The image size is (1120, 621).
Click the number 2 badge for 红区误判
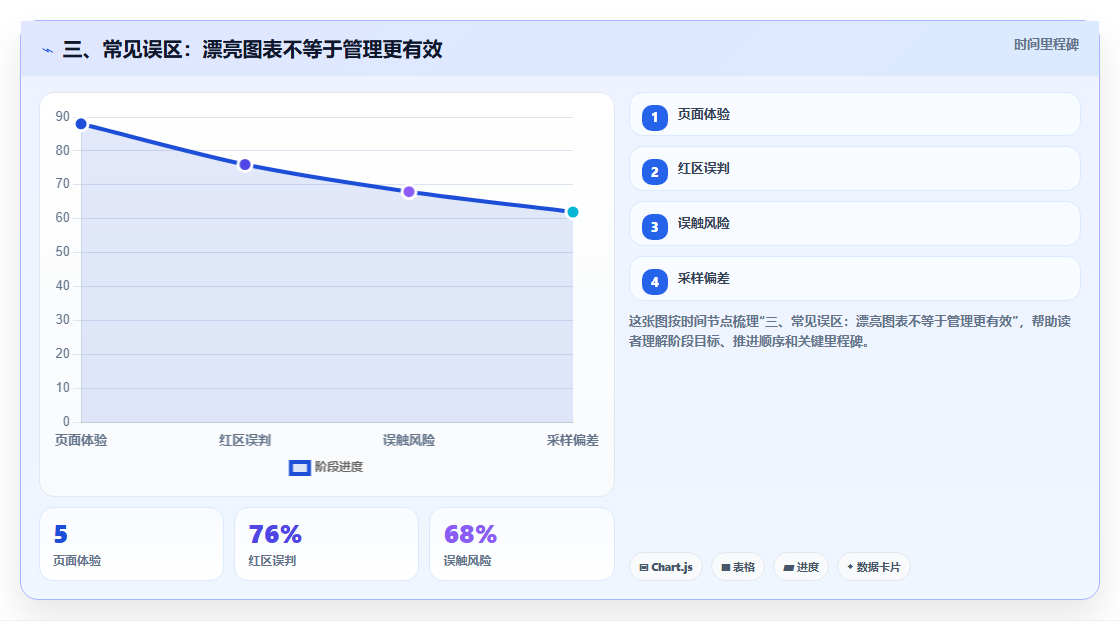(654, 172)
